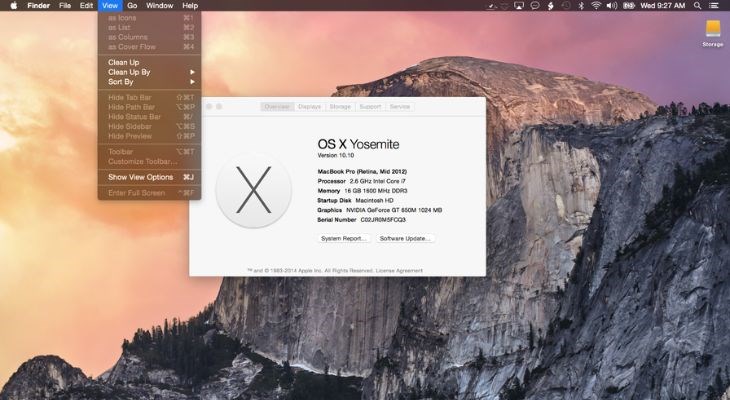The width and height of the screenshot is (730, 400).
Task: Click the dimmed Hide Sidebar item
Action: (149, 127)
